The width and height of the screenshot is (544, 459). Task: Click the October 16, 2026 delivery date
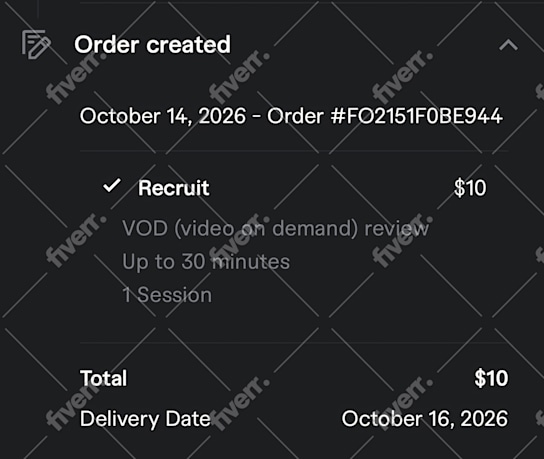pyautogui.click(x=425, y=418)
